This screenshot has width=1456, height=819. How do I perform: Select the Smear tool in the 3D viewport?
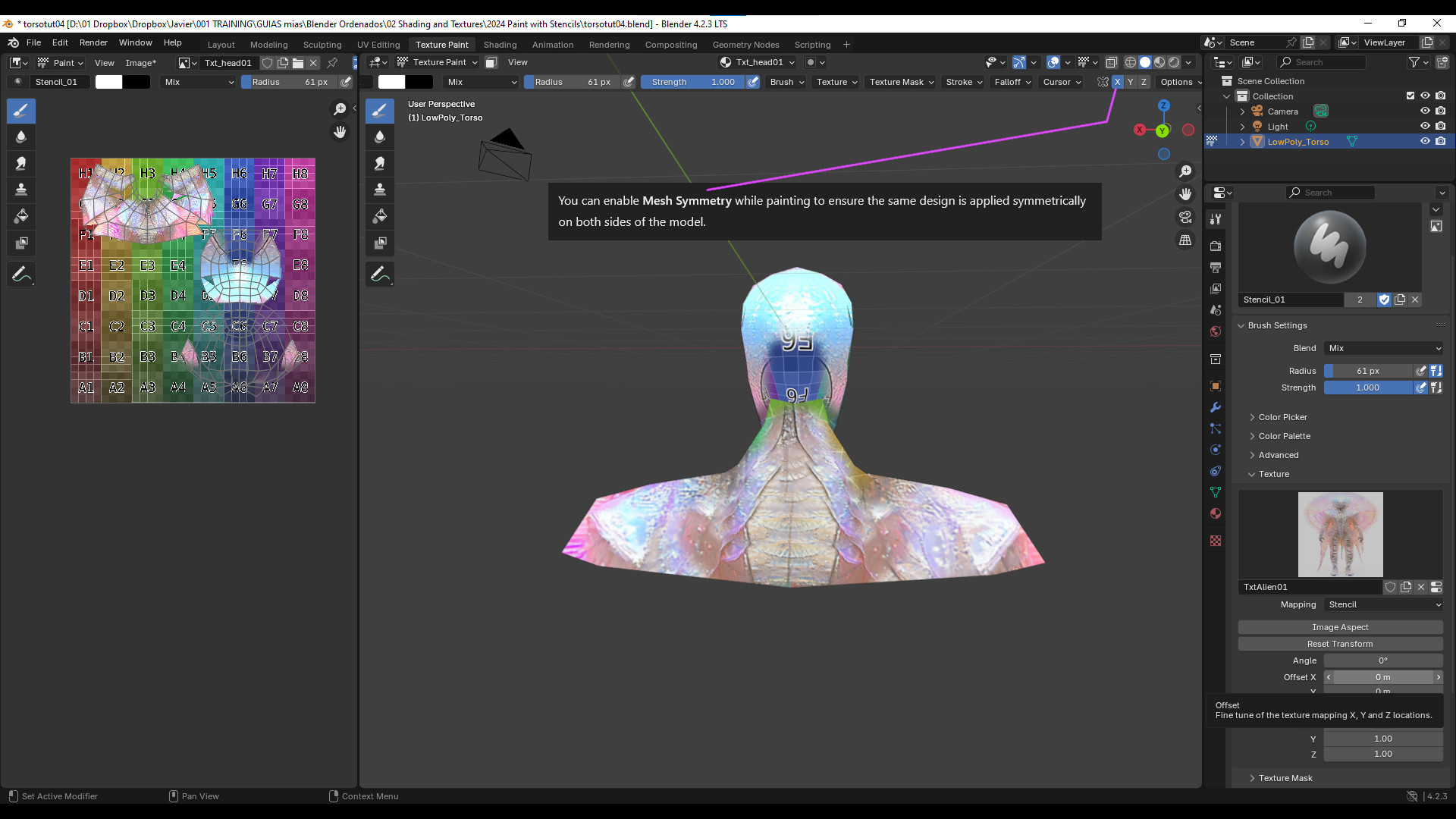tap(380, 164)
